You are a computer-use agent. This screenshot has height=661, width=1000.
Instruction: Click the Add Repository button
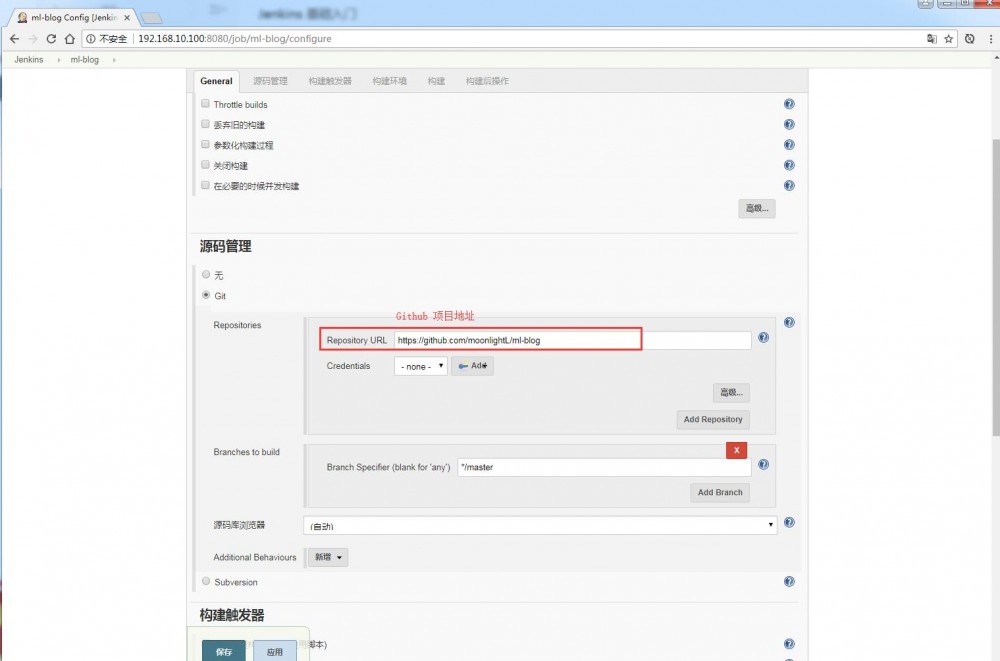tap(713, 419)
